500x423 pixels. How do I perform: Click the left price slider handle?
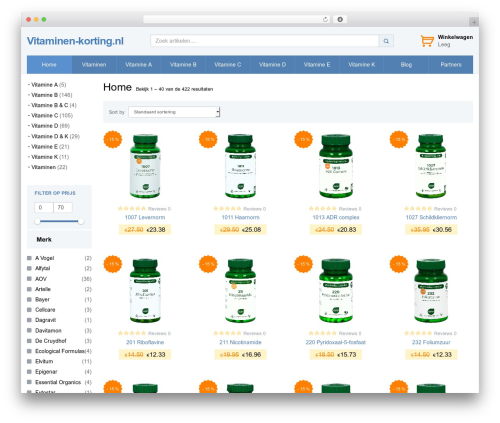click(x=37, y=221)
